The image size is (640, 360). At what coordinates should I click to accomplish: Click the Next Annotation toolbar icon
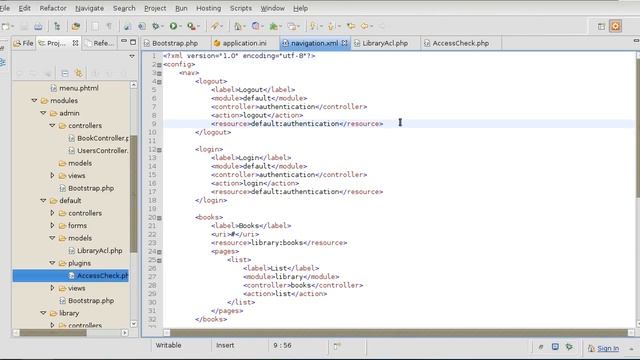click(x=313, y=27)
